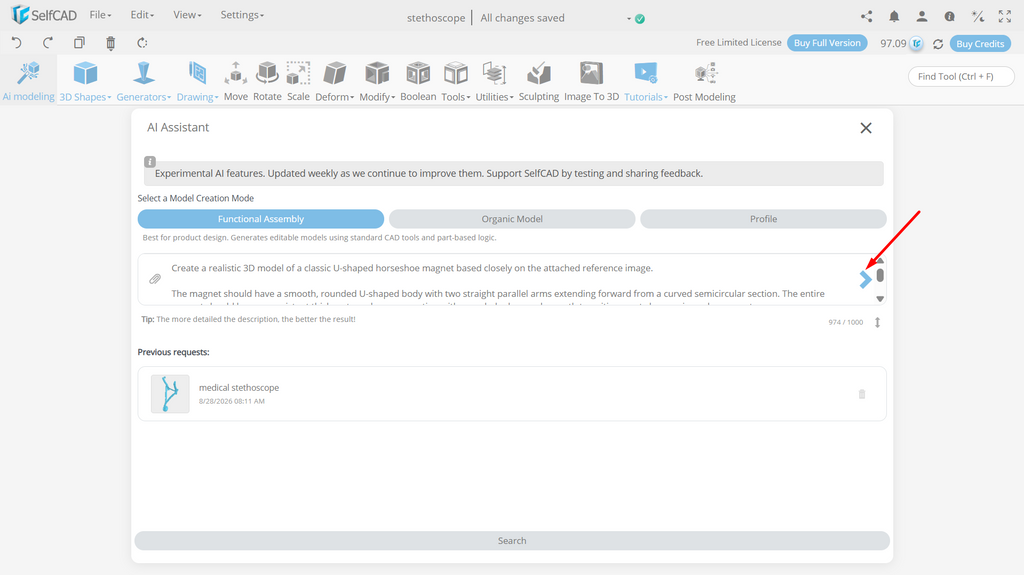Open the project status dropdown arrow
Image resolution: width=1024 pixels, height=575 pixels.
pyautogui.click(x=629, y=19)
